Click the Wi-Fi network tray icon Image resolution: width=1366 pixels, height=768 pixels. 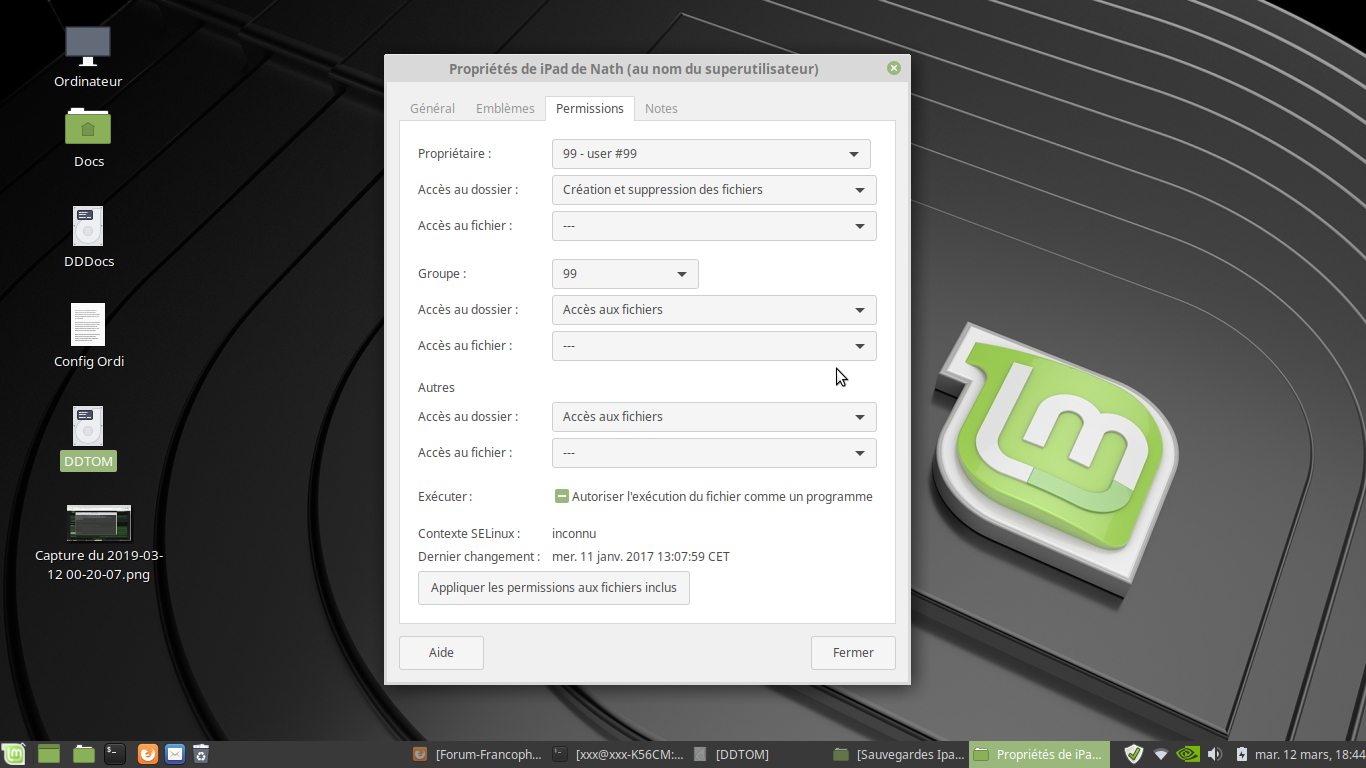1161,754
